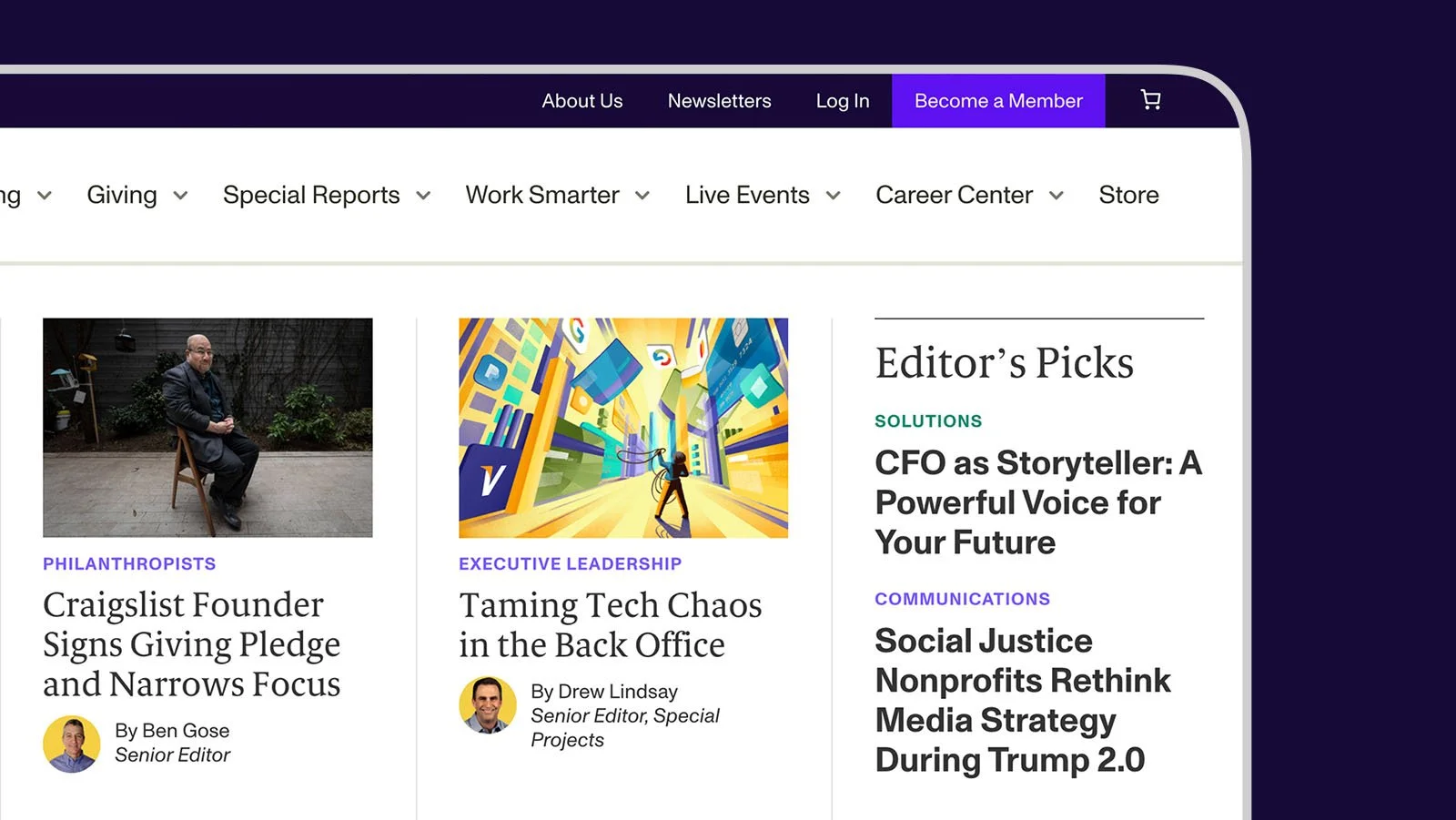This screenshot has height=820, width=1456.
Task: Click Drew Lindsay's author avatar
Action: point(488,704)
